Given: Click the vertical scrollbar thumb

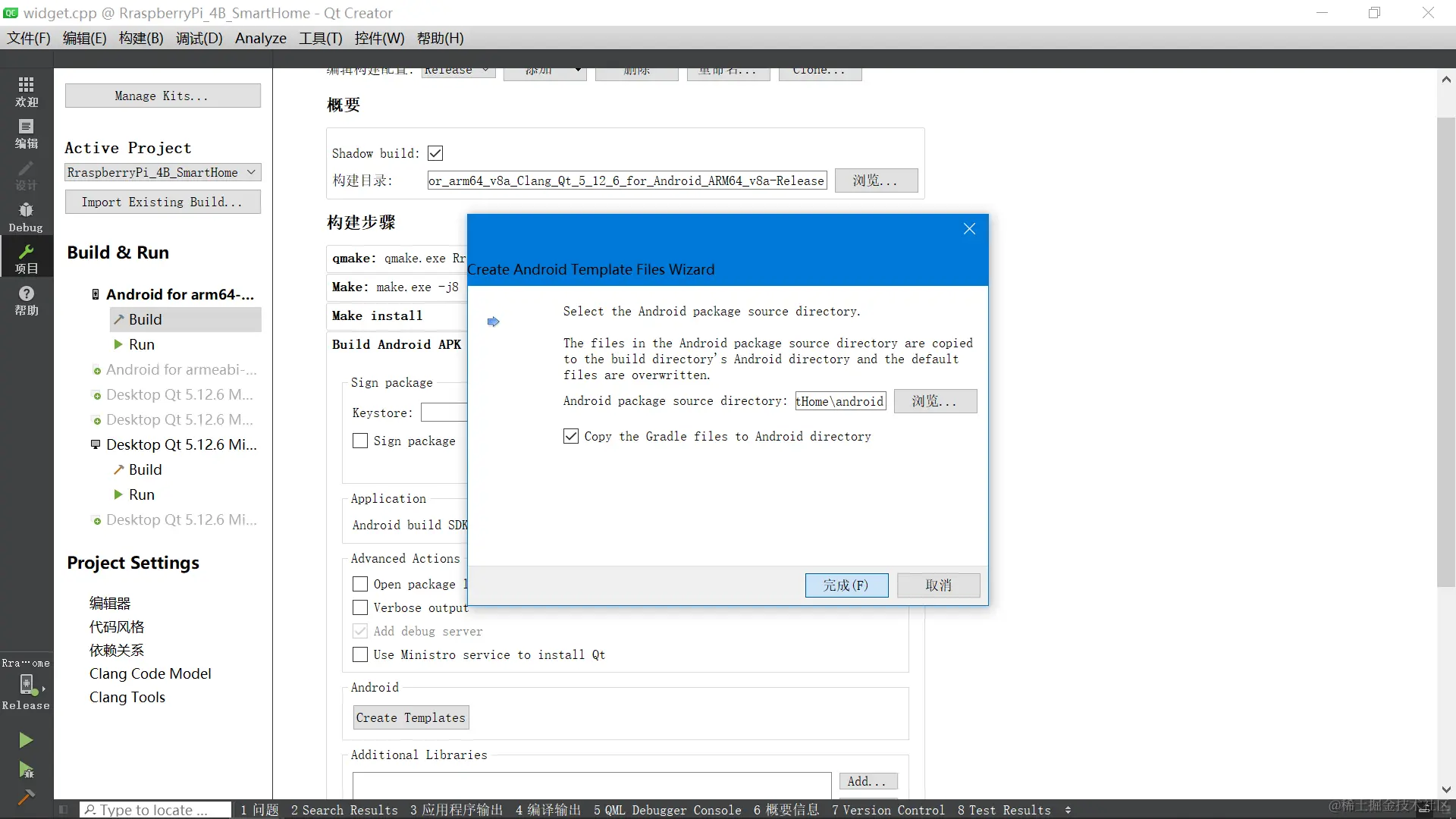Looking at the screenshot, I should coord(1446,353).
